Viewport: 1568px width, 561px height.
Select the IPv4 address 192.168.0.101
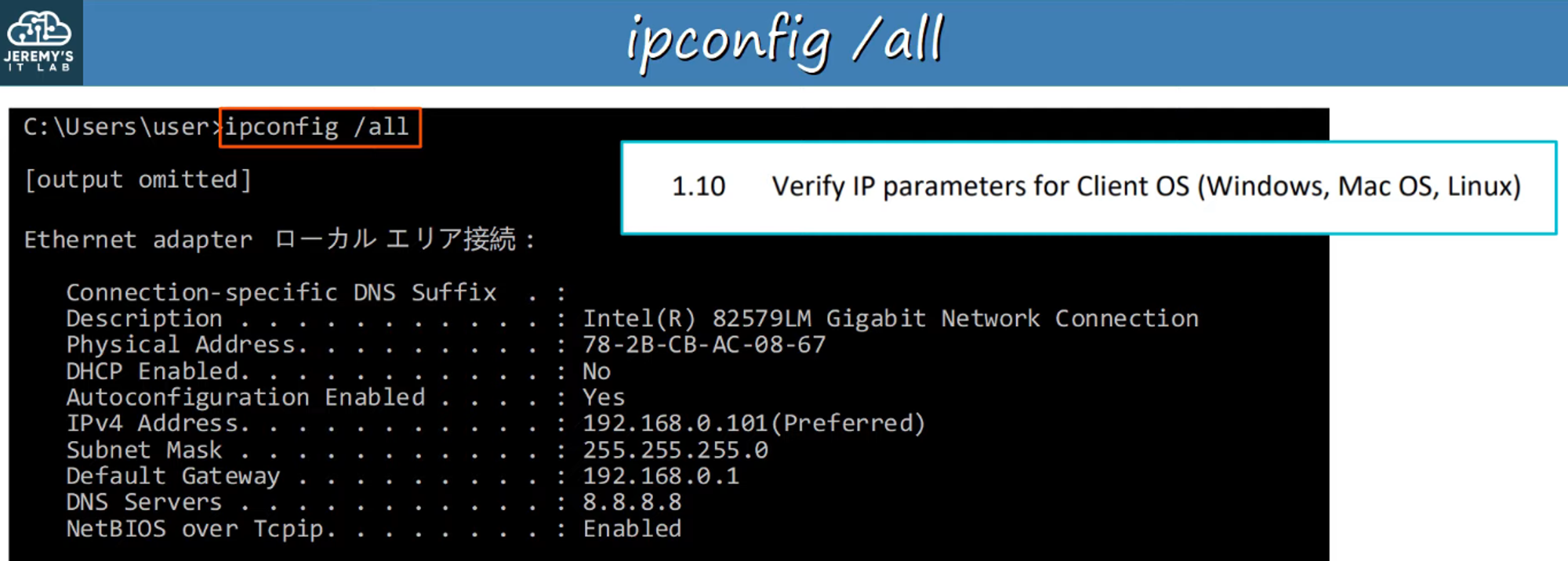(x=674, y=424)
